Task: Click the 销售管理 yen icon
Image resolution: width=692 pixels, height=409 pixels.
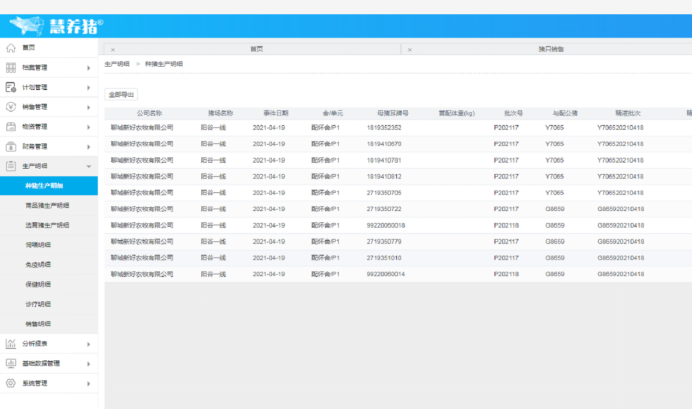Action: 11,107
